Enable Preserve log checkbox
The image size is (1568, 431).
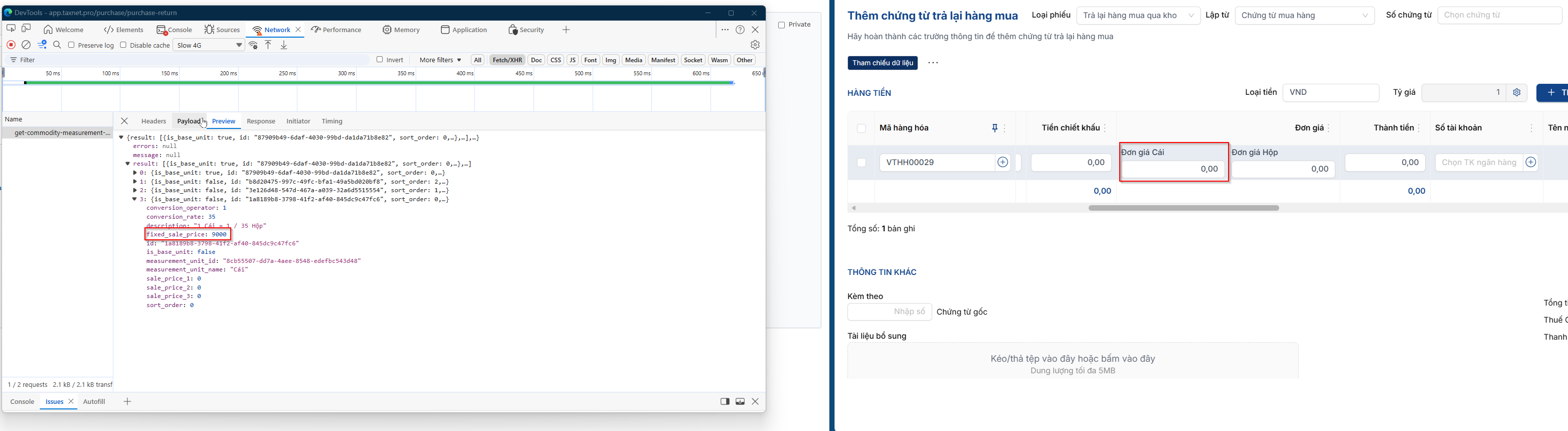(71, 45)
